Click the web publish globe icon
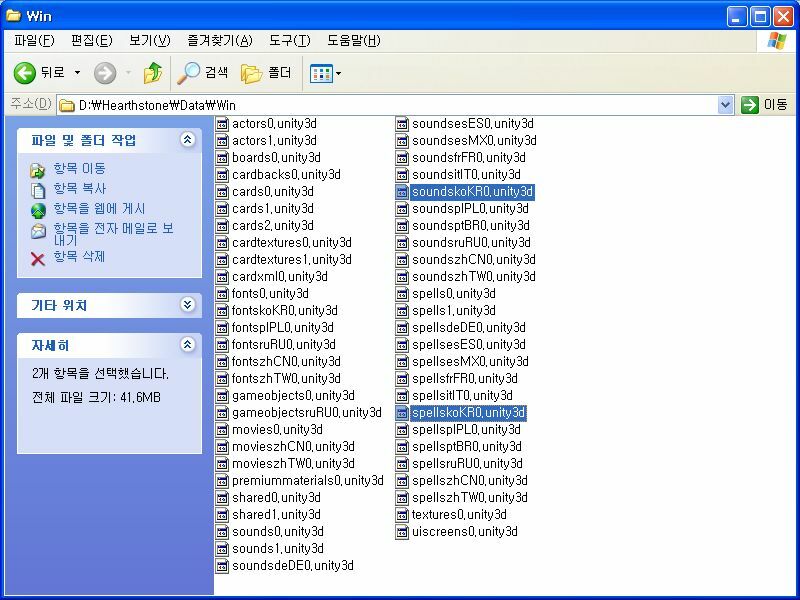The height and width of the screenshot is (600, 800). tap(38, 210)
